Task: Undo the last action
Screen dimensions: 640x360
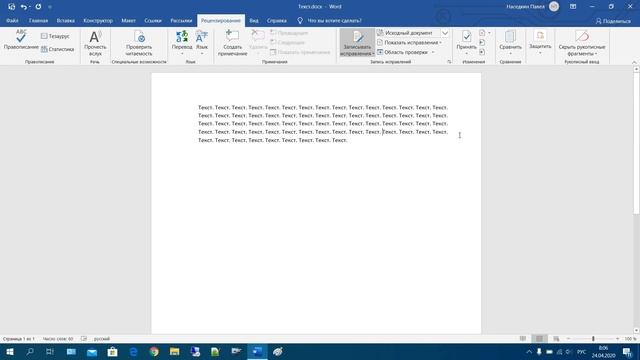Action: tap(24, 7)
